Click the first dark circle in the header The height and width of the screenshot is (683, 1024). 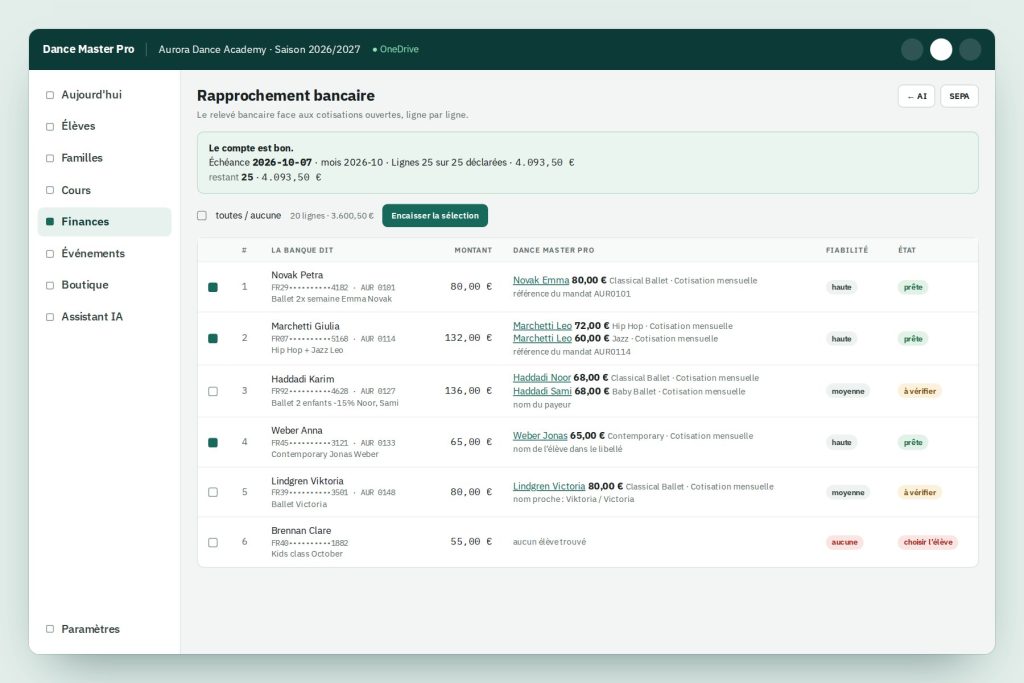pyautogui.click(x=912, y=50)
